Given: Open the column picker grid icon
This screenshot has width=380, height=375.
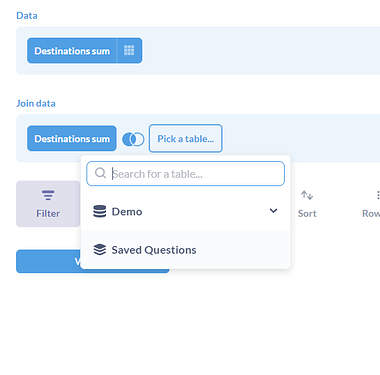Looking at the screenshot, I should [x=129, y=51].
